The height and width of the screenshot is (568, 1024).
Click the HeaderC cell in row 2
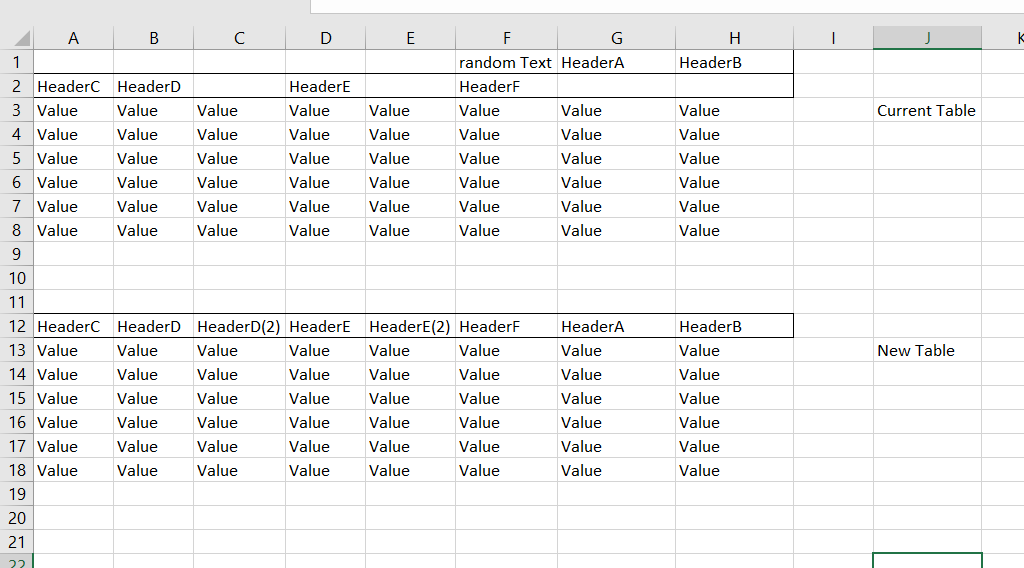pos(68,86)
